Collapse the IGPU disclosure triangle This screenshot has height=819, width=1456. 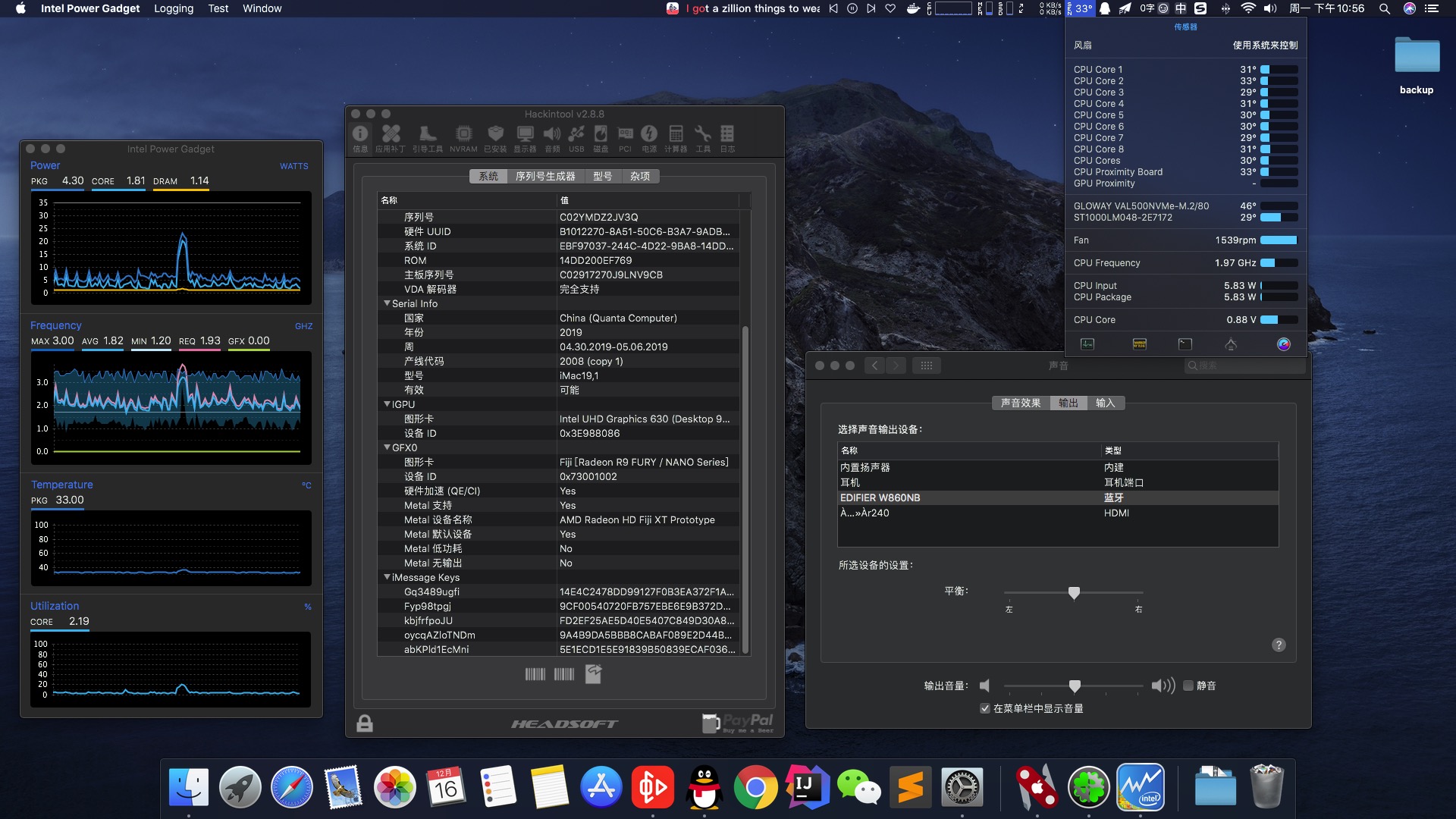388,404
